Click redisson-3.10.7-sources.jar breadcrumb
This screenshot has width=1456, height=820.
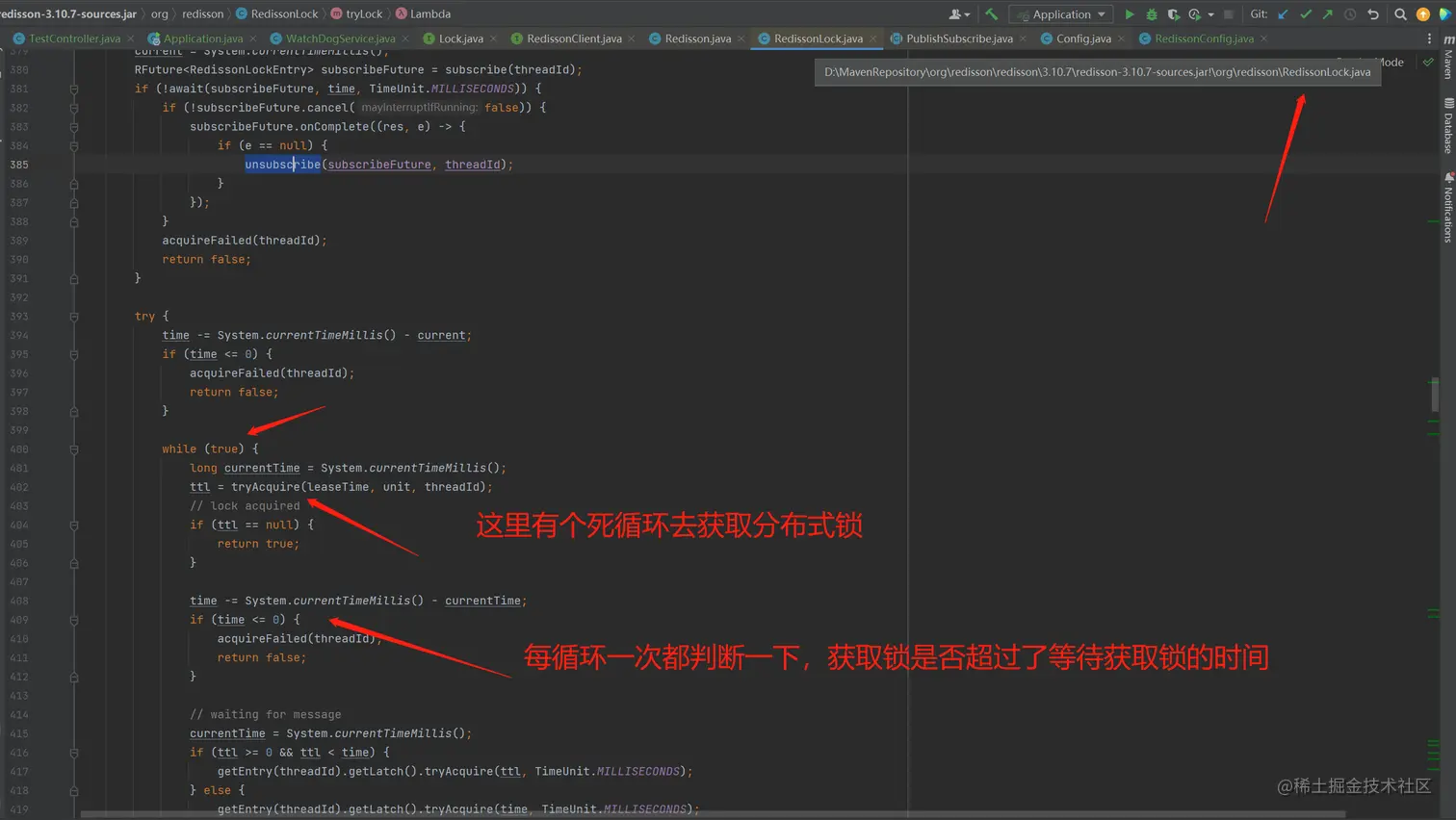[x=67, y=13]
